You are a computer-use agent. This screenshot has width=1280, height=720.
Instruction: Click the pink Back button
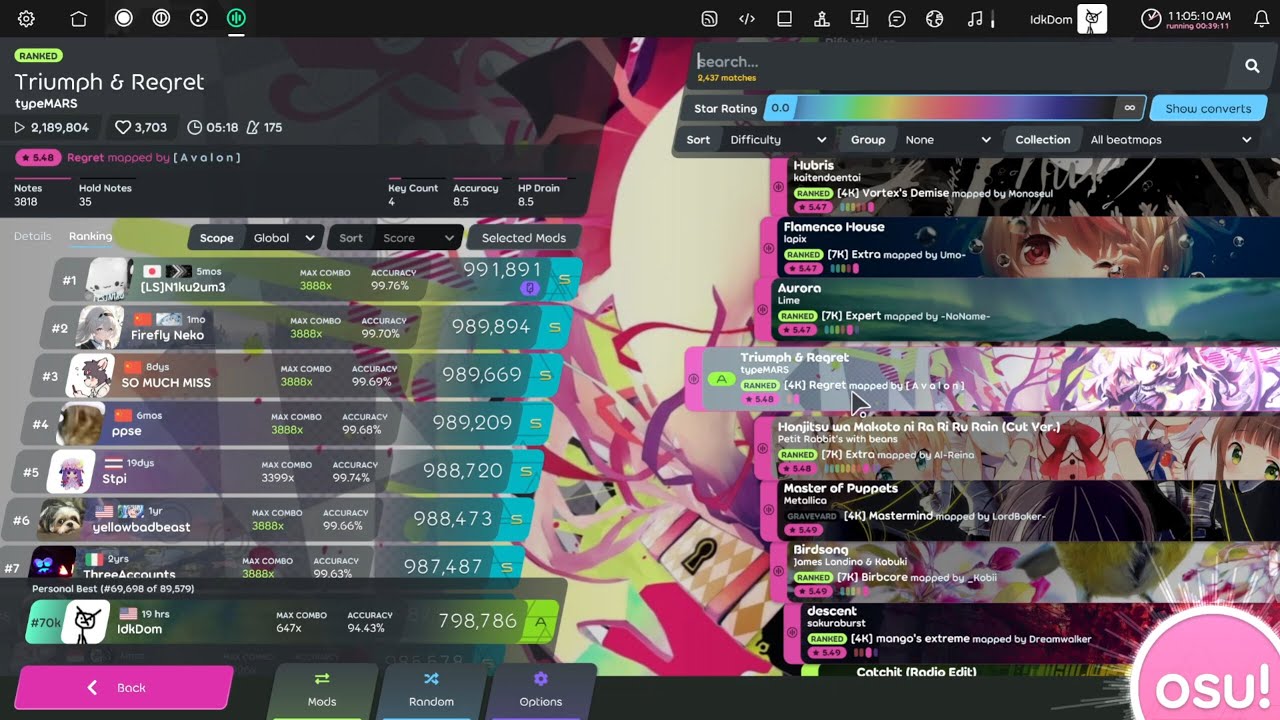point(123,688)
